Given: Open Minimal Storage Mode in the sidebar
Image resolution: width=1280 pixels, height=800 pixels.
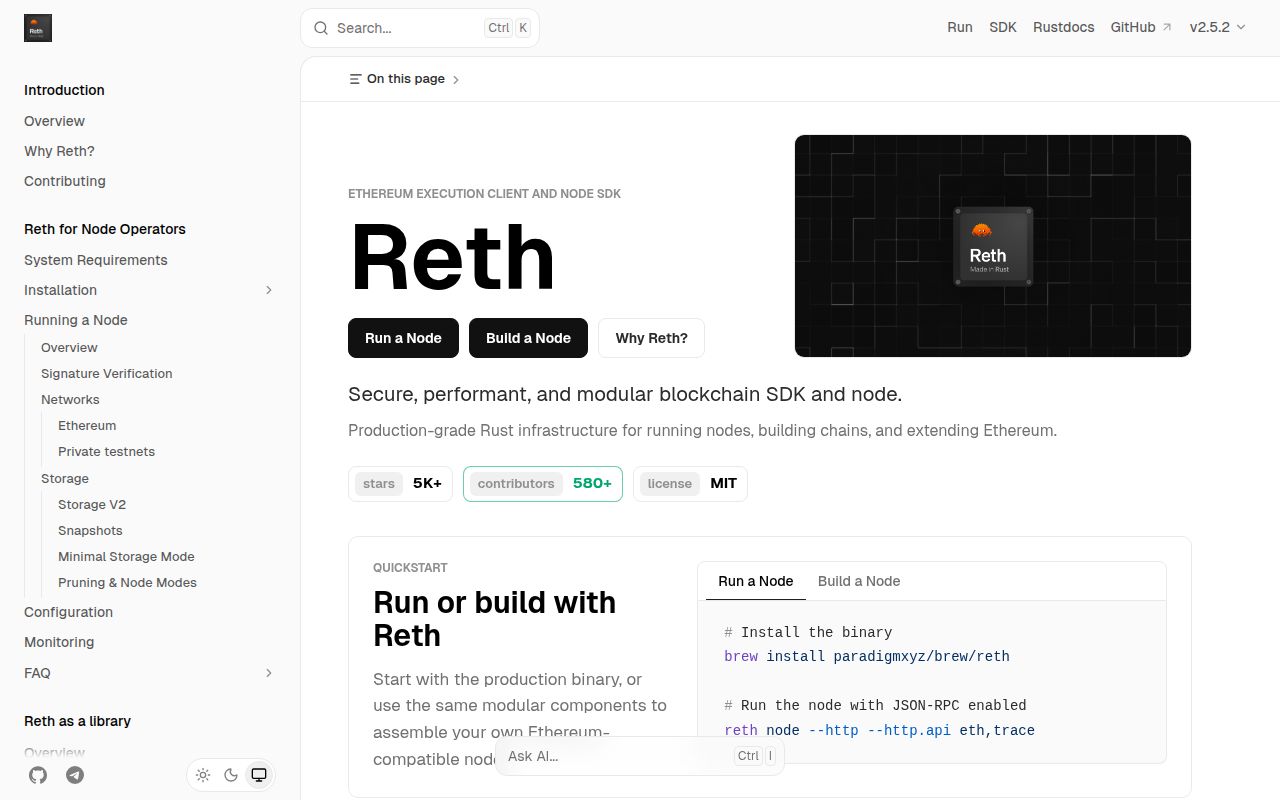Looking at the screenshot, I should tap(126, 557).
